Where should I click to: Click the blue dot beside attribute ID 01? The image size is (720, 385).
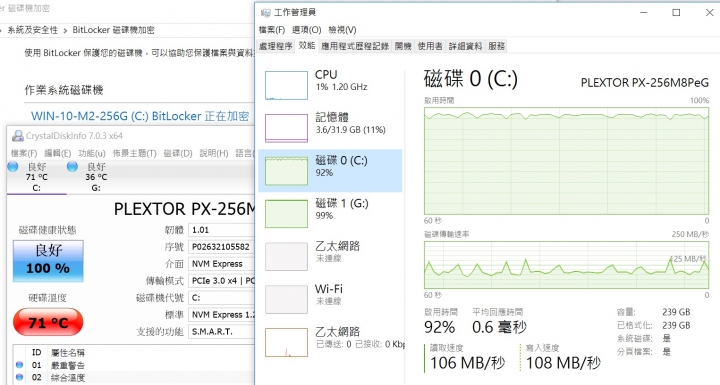[19, 365]
